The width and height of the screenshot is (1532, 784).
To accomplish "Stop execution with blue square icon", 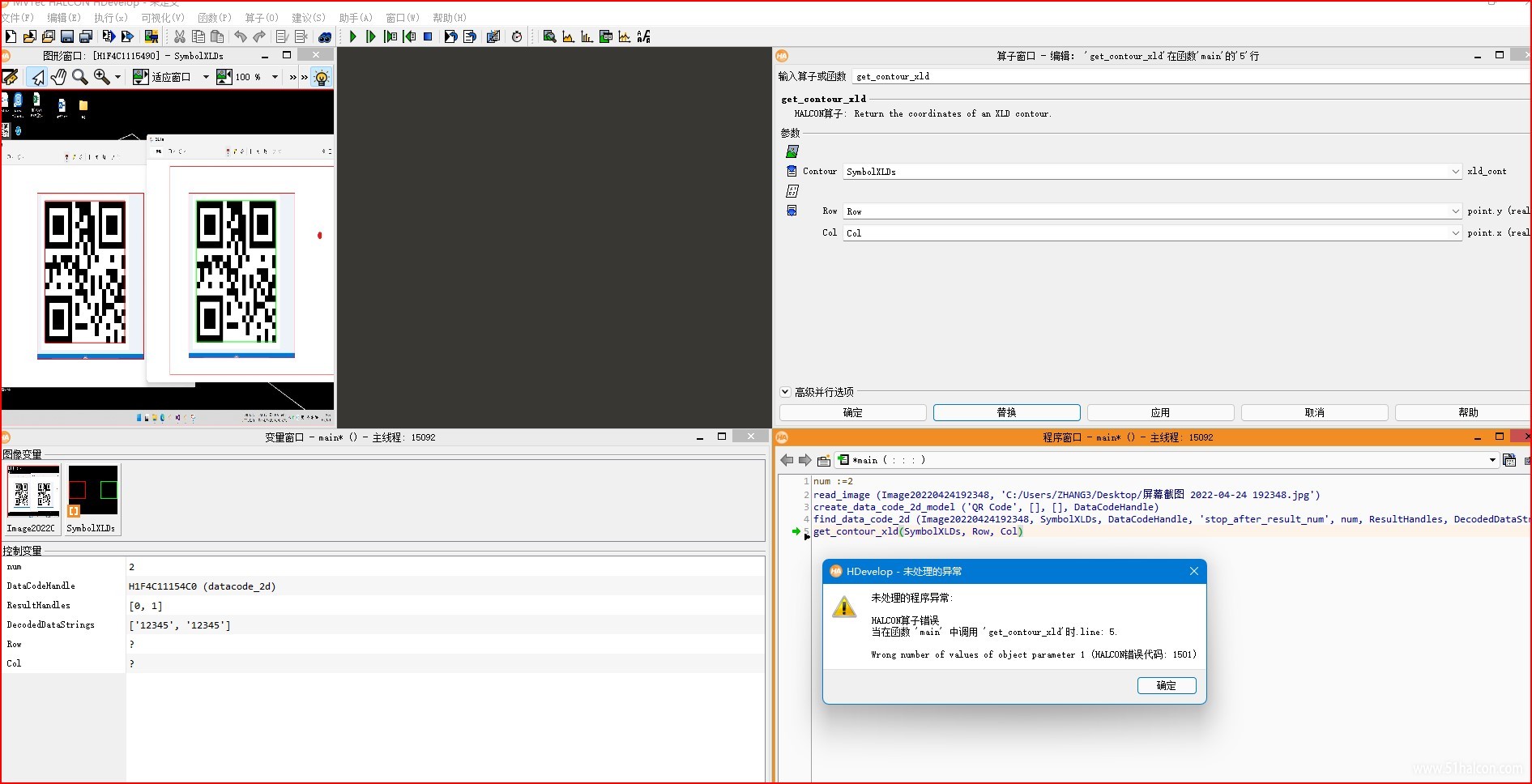I will [429, 36].
